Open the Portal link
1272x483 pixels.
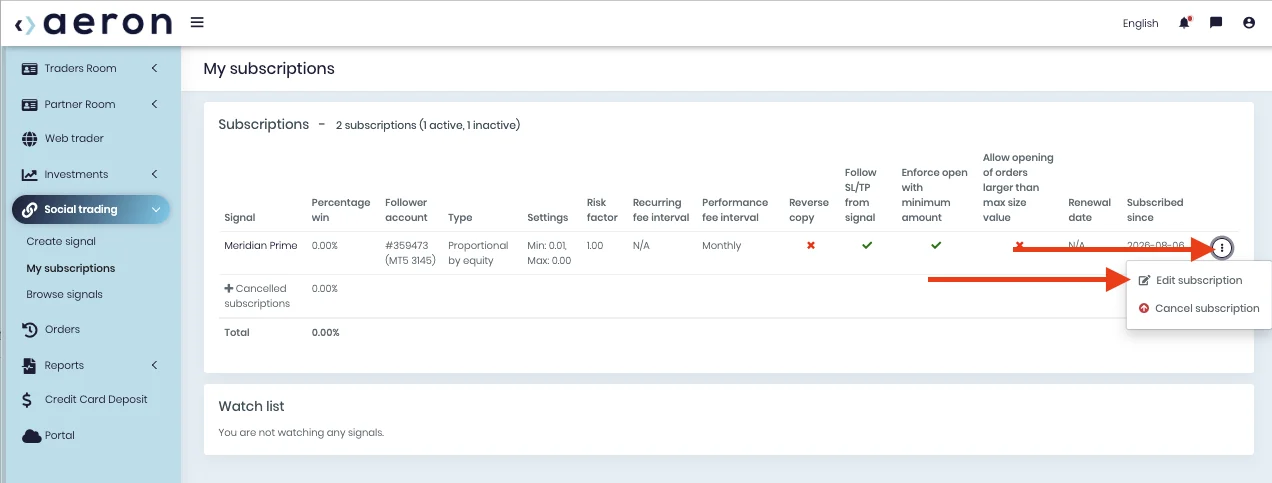(59, 435)
